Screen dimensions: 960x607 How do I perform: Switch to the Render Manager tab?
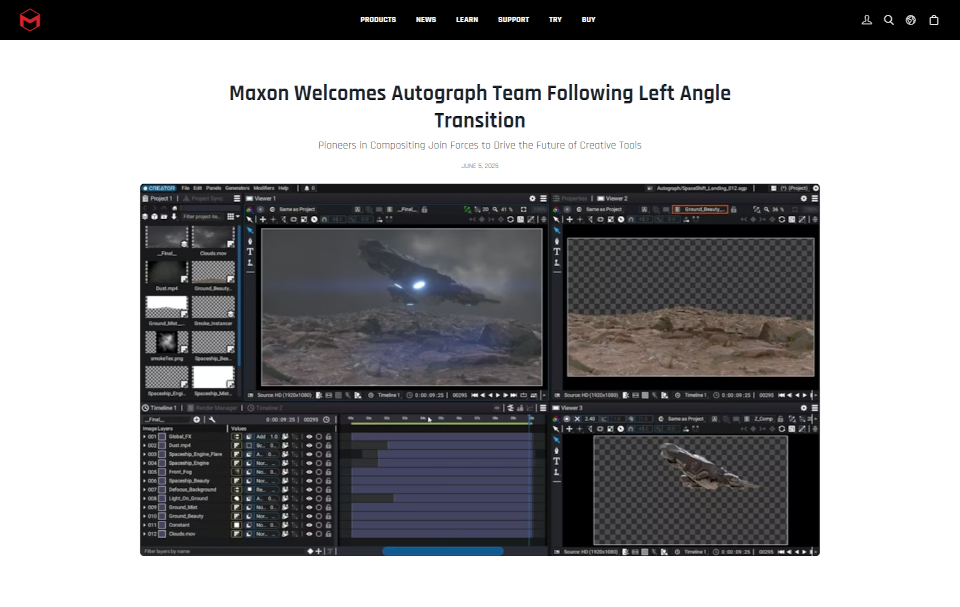212,408
